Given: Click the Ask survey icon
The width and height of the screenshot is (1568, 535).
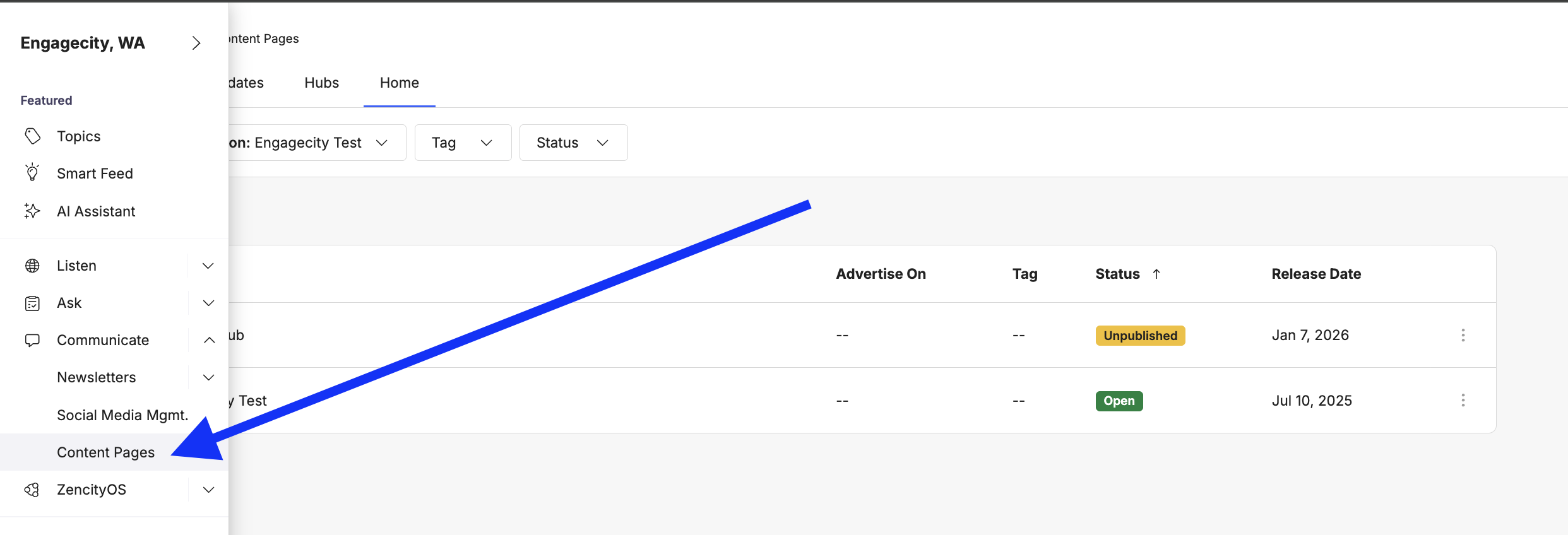Looking at the screenshot, I should click(32, 303).
